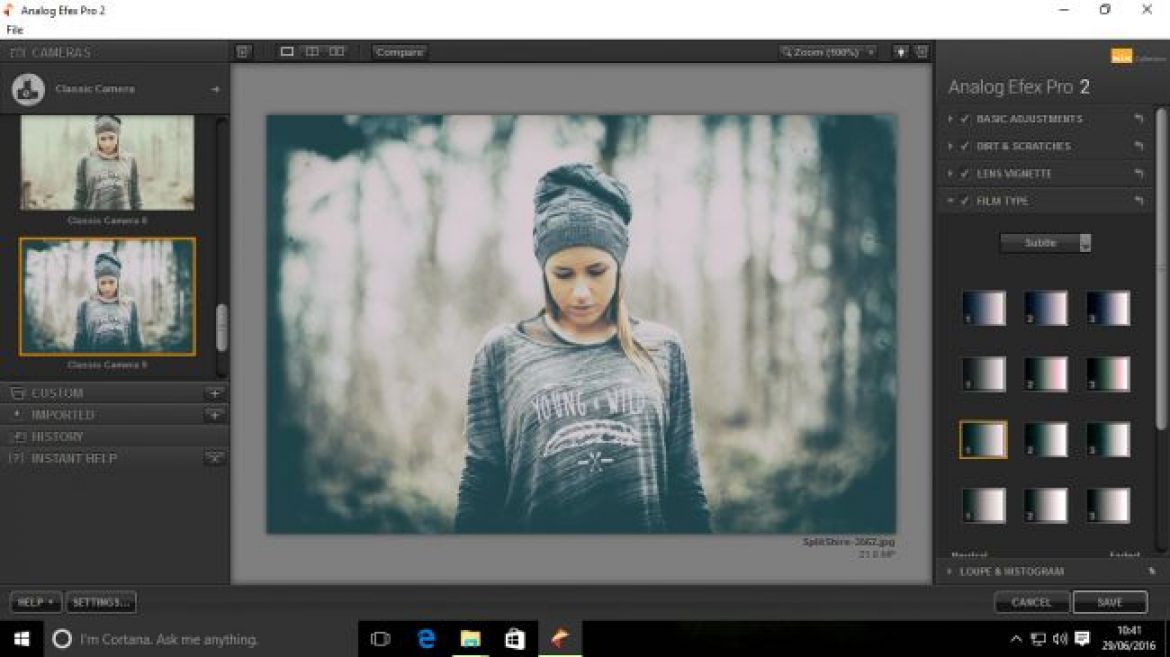Image resolution: width=1170 pixels, height=657 pixels.
Task: Toggle the Basic Adjustments checkmark
Action: [961, 118]
